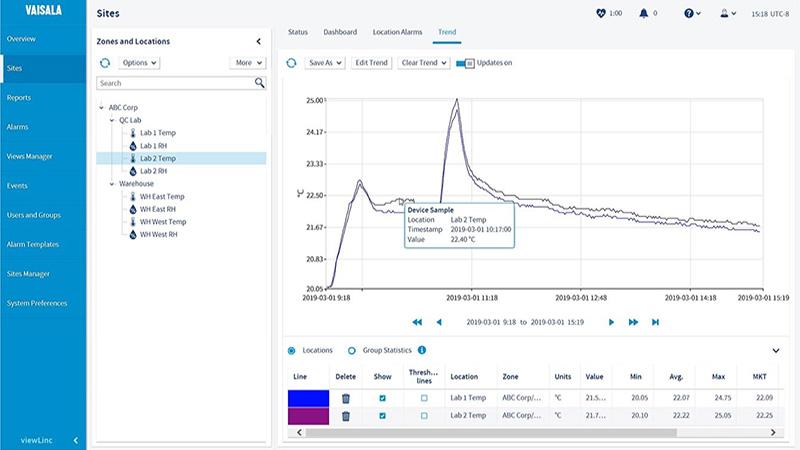Click the alarm bell icon in header
The height and width of the screenshot is (450, 800).
(643, 13)
